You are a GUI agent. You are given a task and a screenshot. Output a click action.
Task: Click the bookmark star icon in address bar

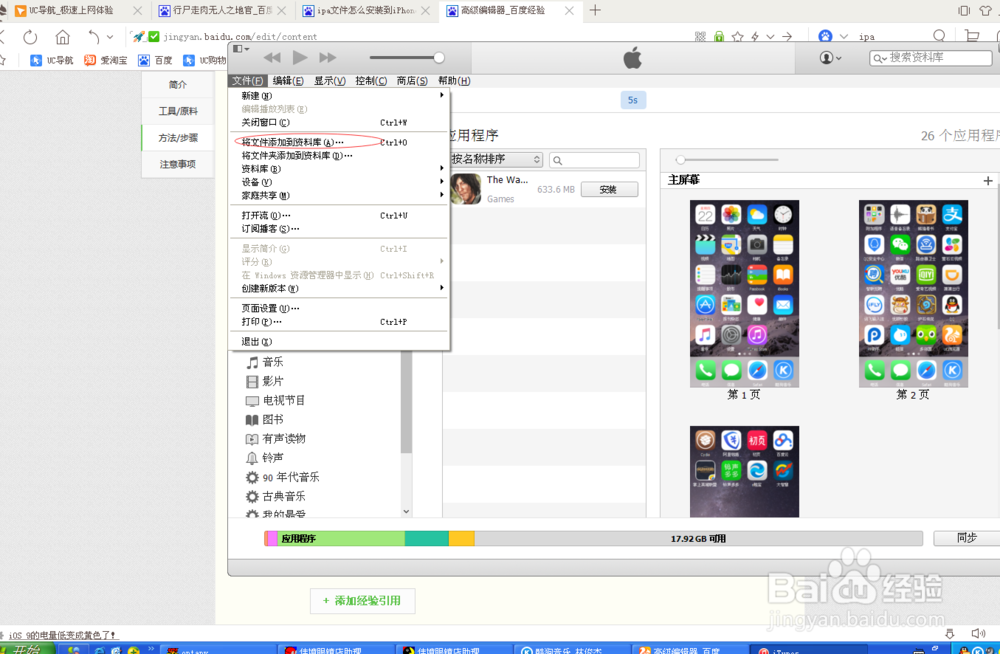(738, 37)
